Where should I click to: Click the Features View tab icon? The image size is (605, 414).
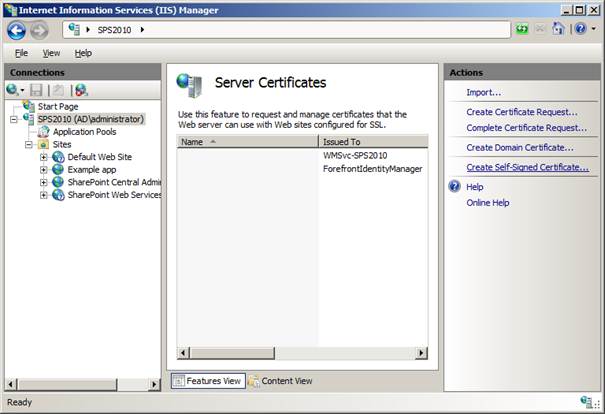tap(179, 381)
